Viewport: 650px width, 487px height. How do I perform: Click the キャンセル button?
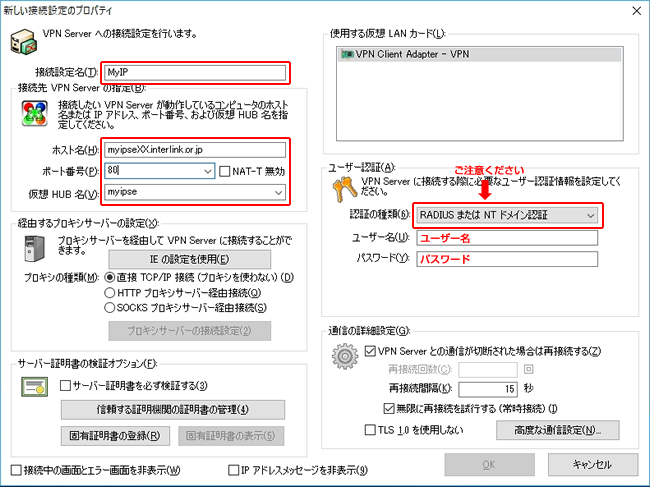tap(593, 464)
